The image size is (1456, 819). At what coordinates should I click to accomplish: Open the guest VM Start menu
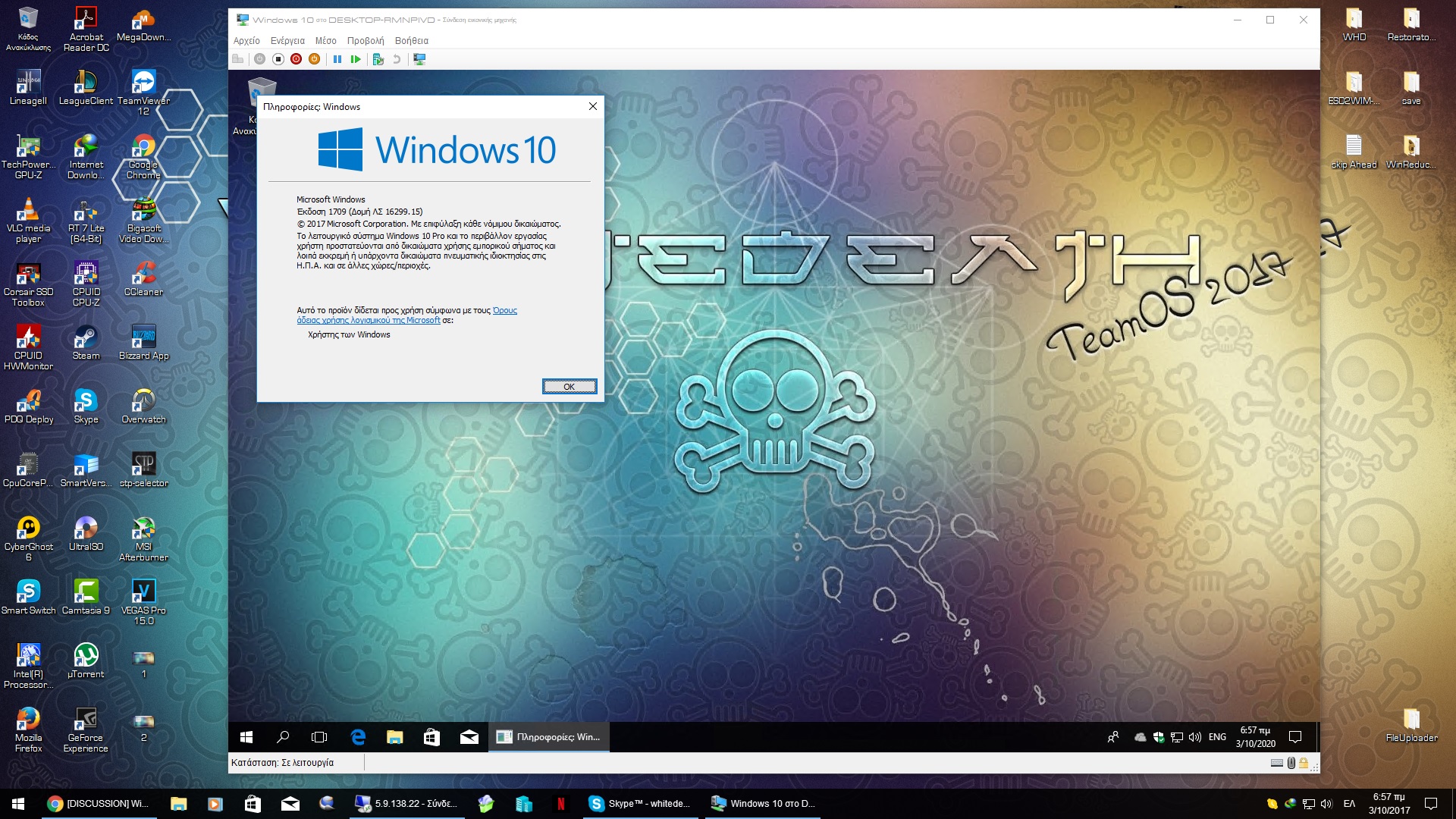[246, 737]
